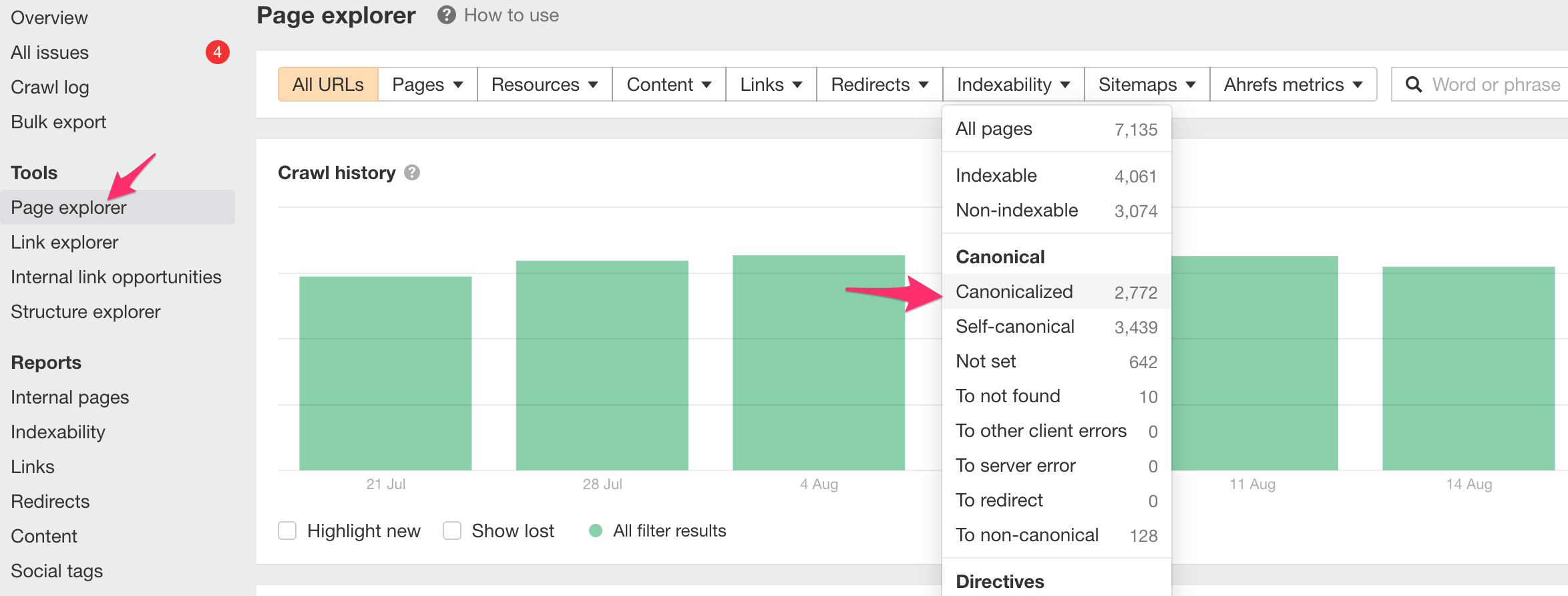Tick the Highlight new checkbox
The height and width of the screenshot is (596, 1568).
287,531
